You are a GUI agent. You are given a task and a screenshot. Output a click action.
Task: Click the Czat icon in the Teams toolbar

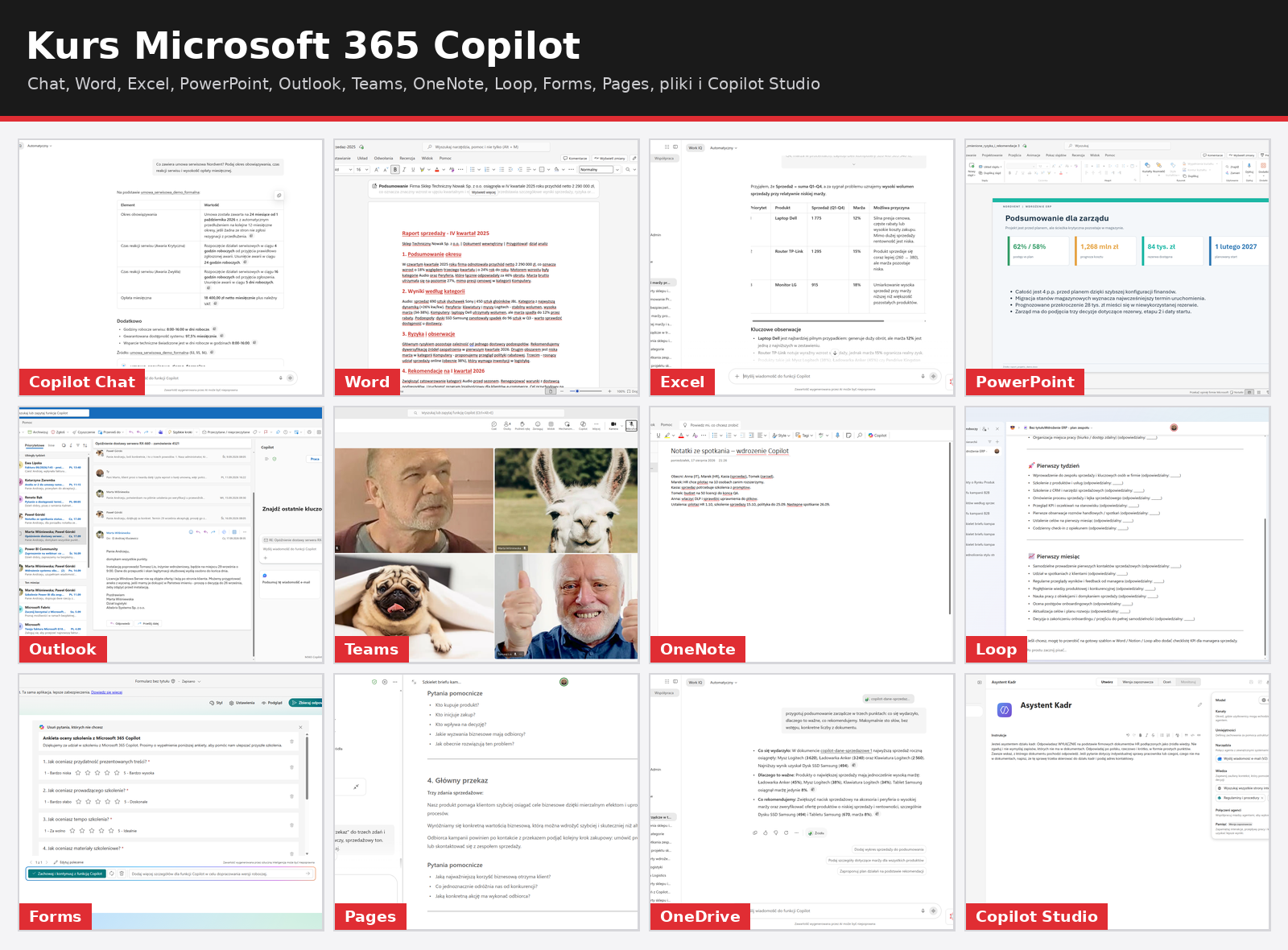[494, 425]
